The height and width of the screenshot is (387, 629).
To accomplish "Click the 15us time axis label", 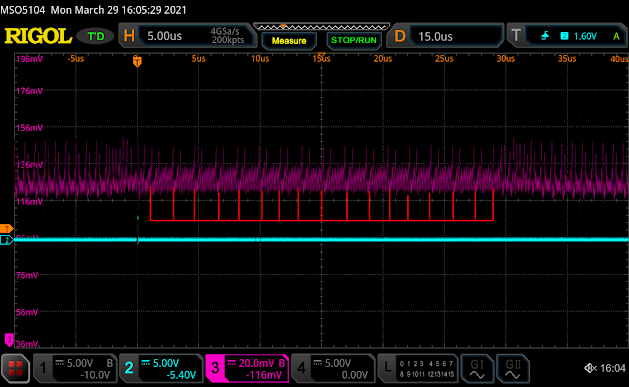I will click(x=321, y=59).
